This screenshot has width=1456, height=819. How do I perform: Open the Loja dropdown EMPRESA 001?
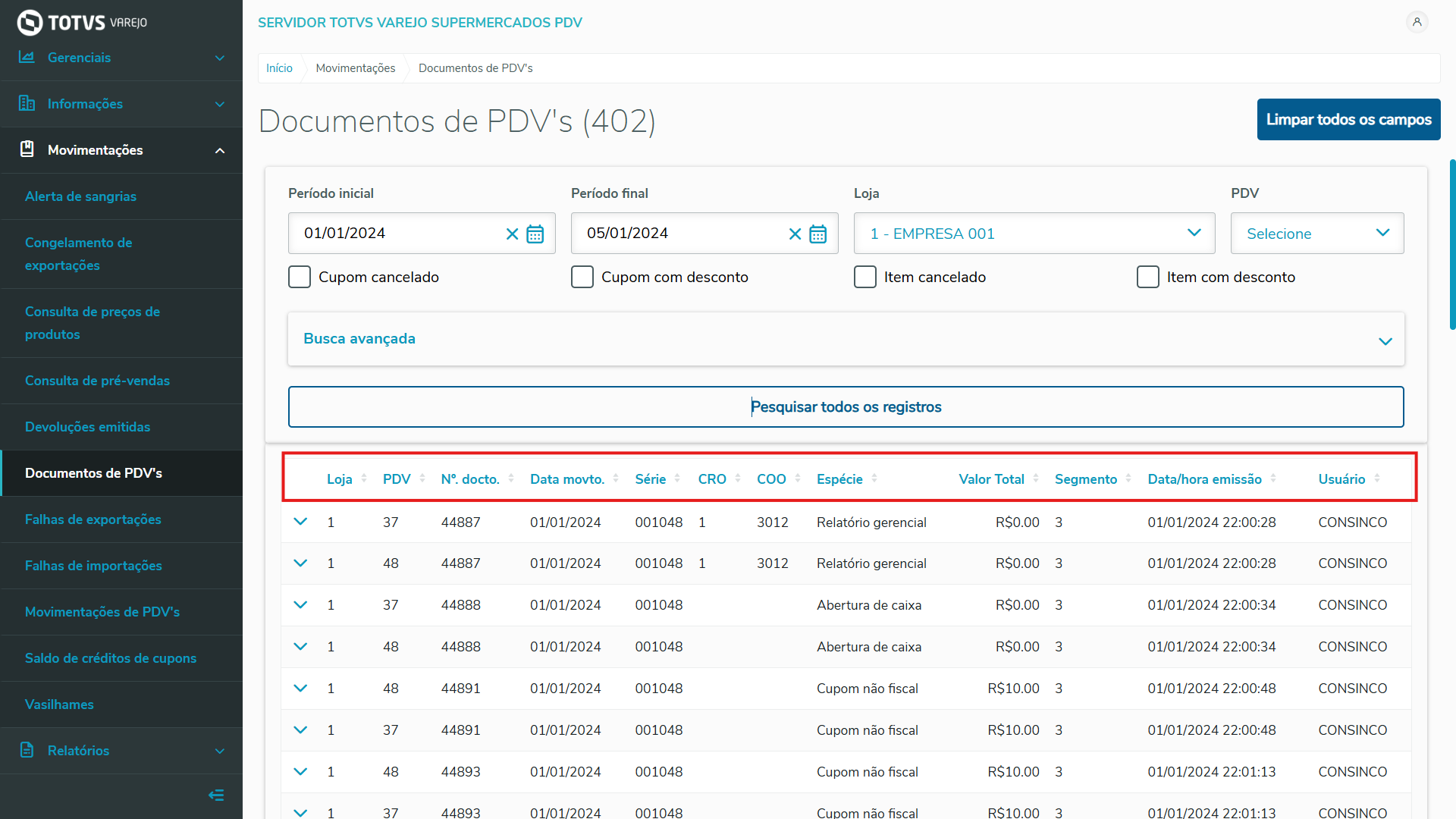[x=1034, y=234]
